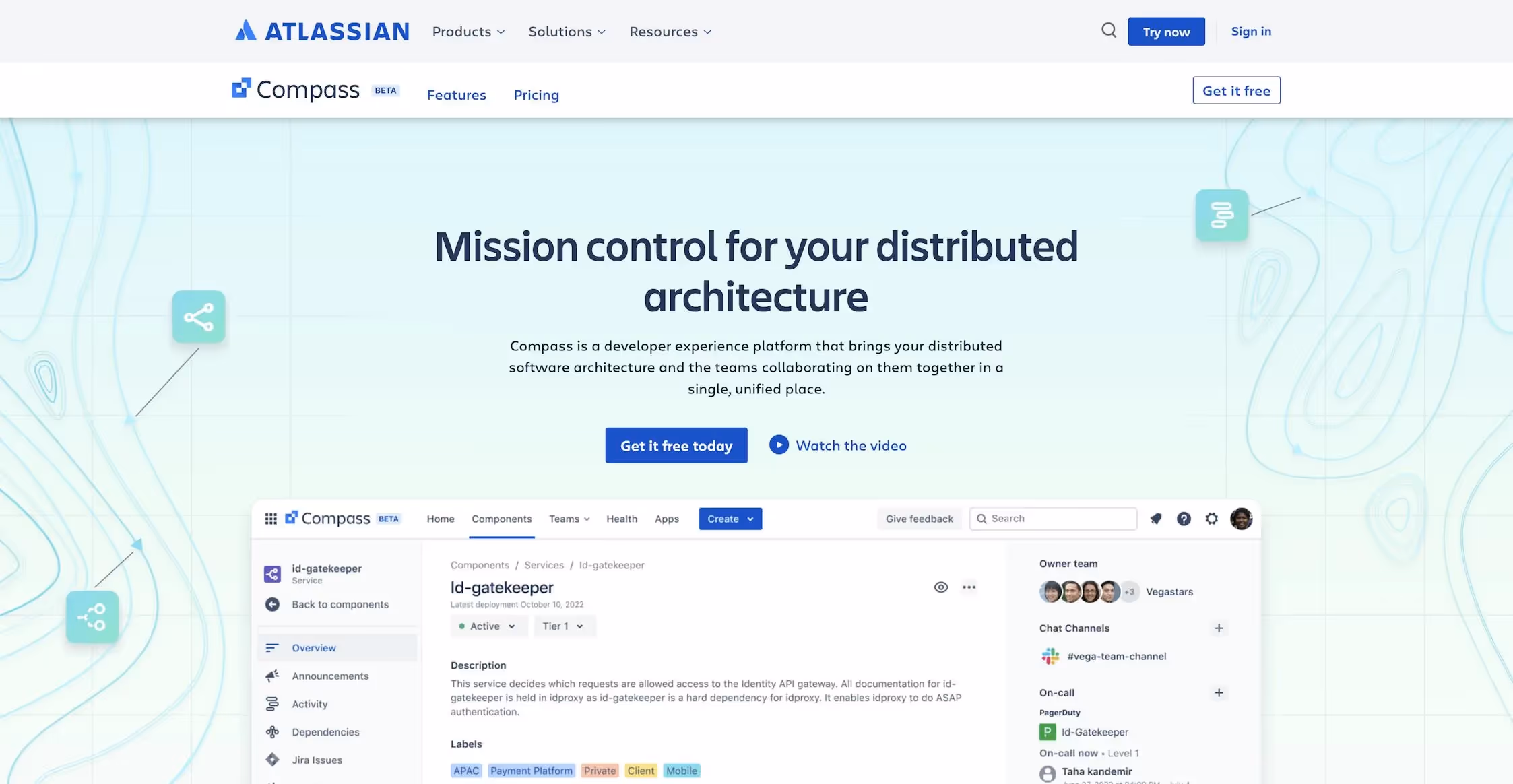
Task: Open the user profile avatar
Action: tap(1241, 519)
